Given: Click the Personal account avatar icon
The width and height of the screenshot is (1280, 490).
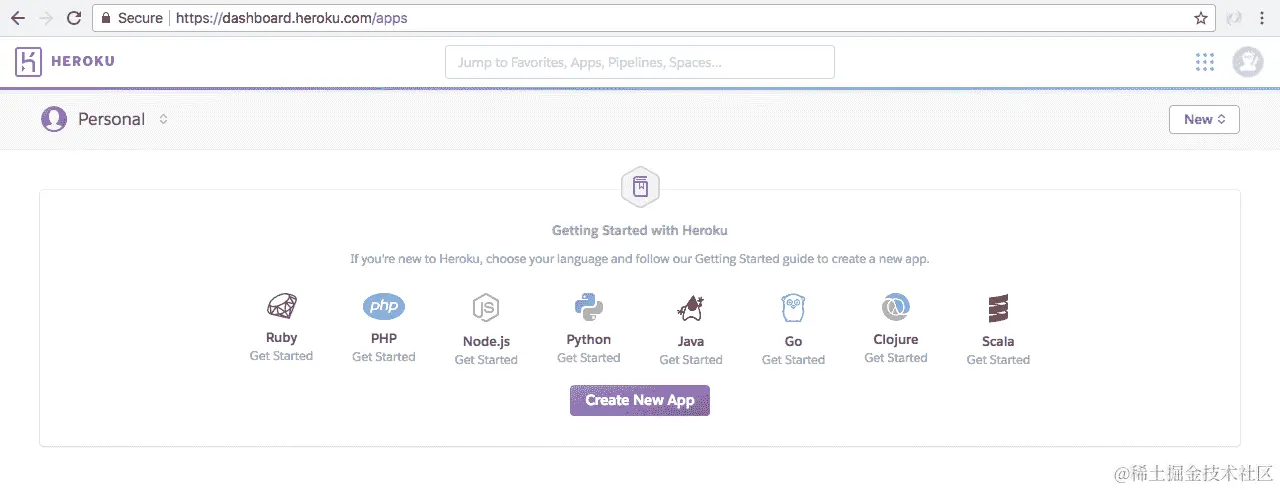Looking at the screenshot, I should pos(53,119).
